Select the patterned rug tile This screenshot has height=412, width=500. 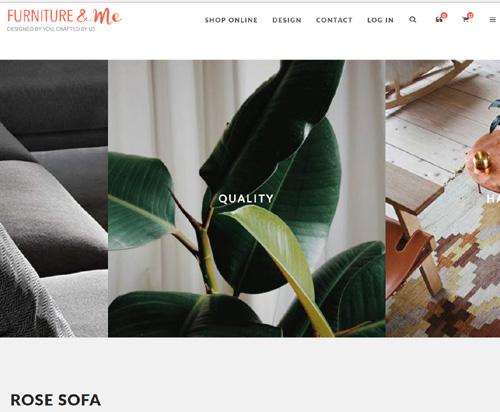click(443, 198)
